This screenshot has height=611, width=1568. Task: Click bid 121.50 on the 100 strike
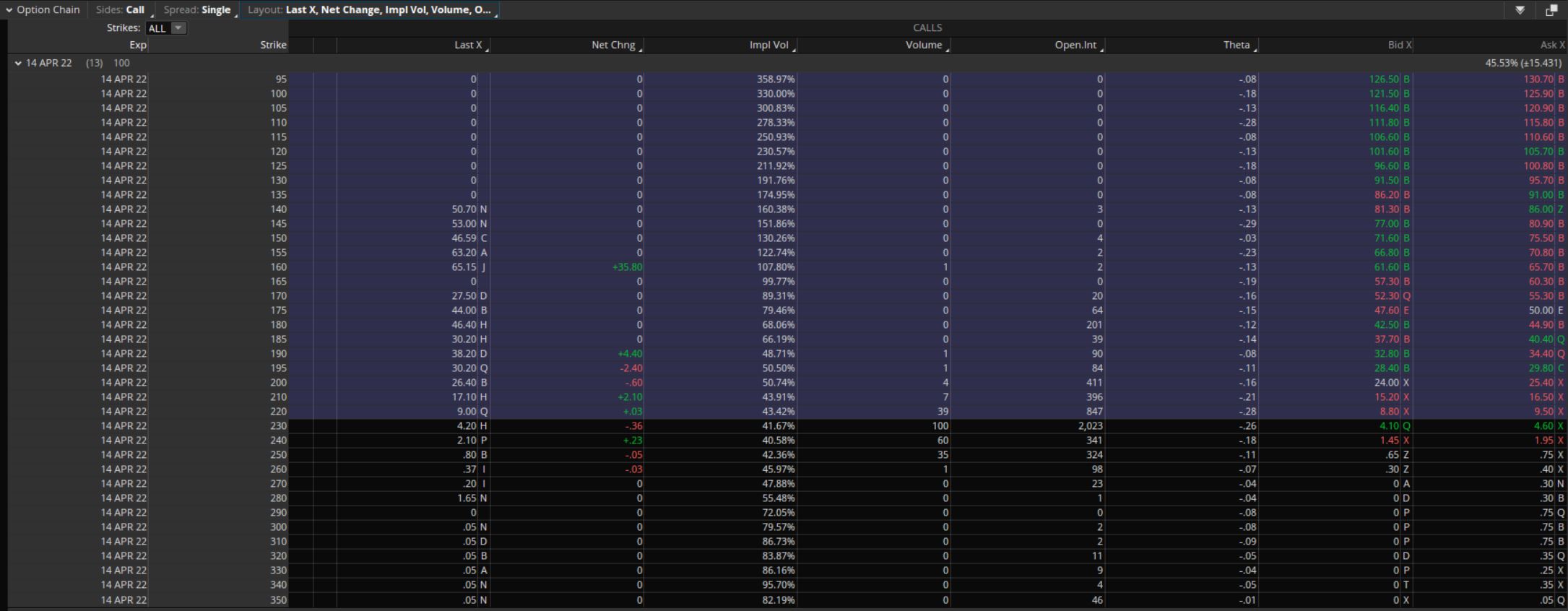click(1384, 94)
